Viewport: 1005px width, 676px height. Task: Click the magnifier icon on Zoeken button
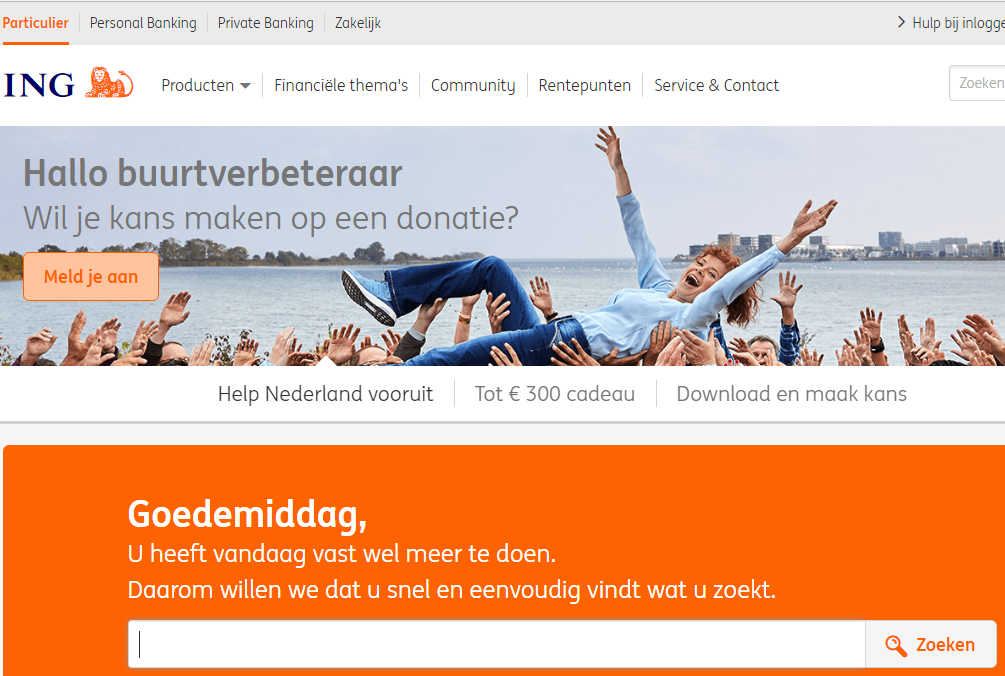point(896,645)
